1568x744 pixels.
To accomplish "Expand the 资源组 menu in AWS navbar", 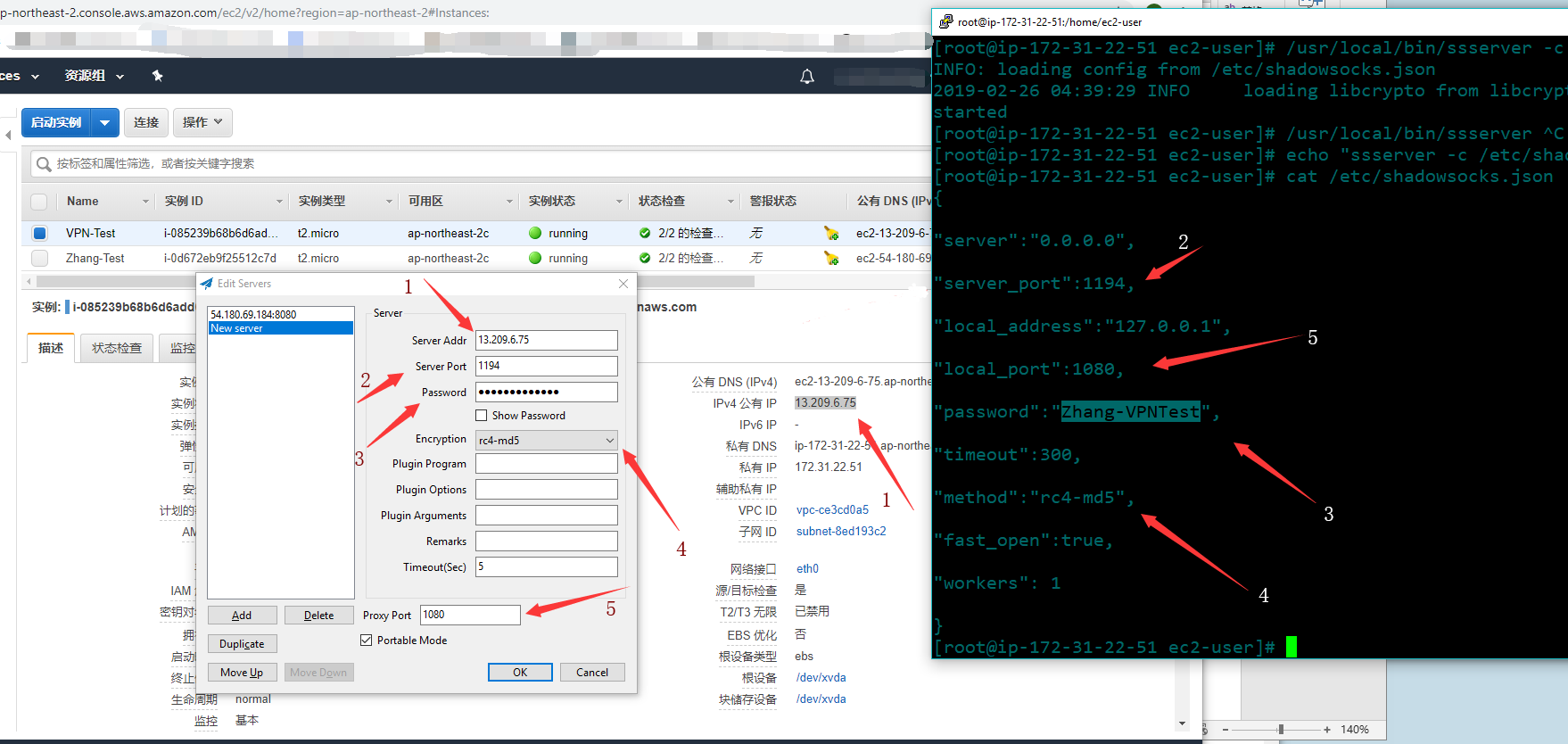I will pyautogui.click(x=94, y=76).
